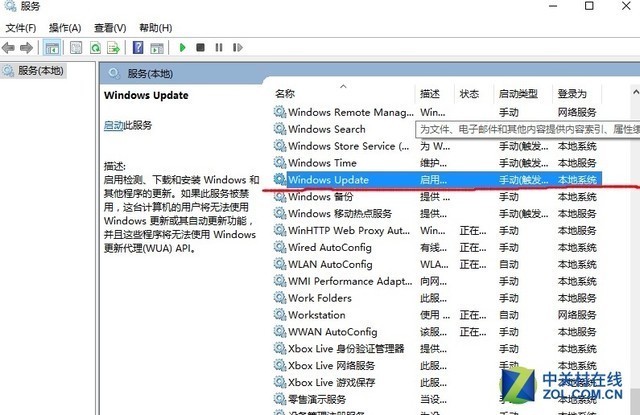640x415 pixels.
Task: Open the 查看(V) menu
Action: (110, 28)
